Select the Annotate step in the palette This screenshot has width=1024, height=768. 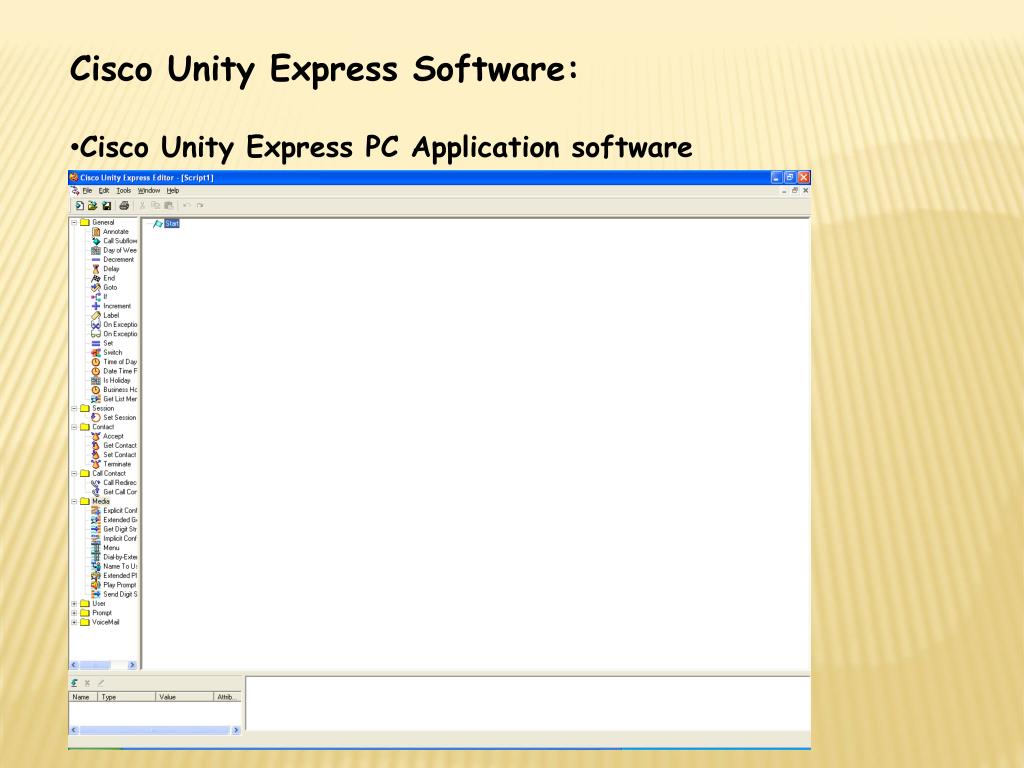pyautogui.click(x=110, y=232)
